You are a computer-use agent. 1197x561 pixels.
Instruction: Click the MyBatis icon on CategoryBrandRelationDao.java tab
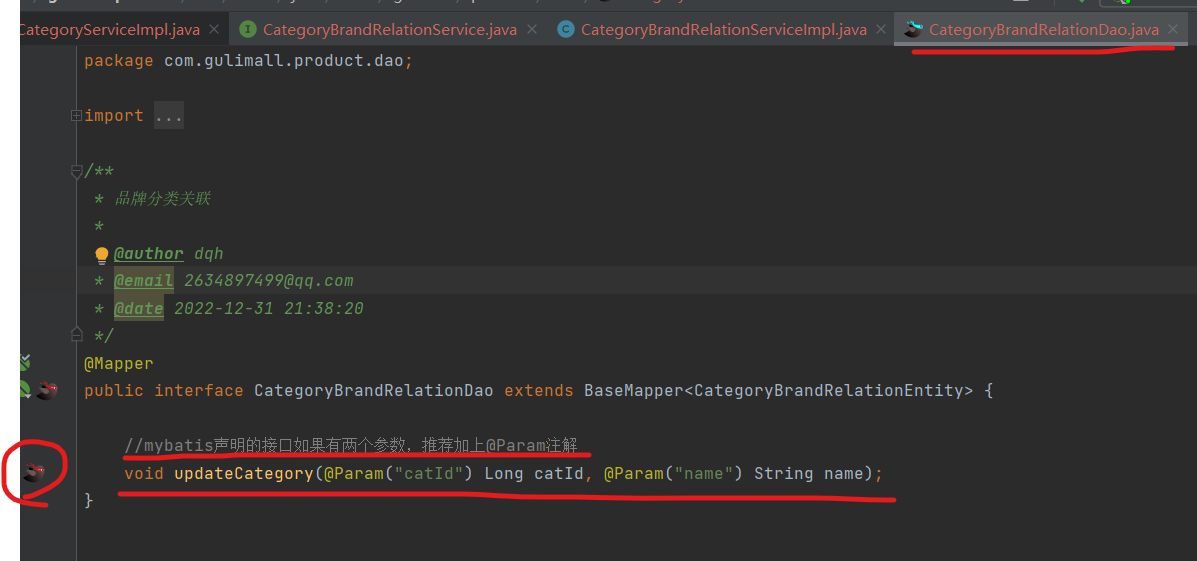click(912, 30)
